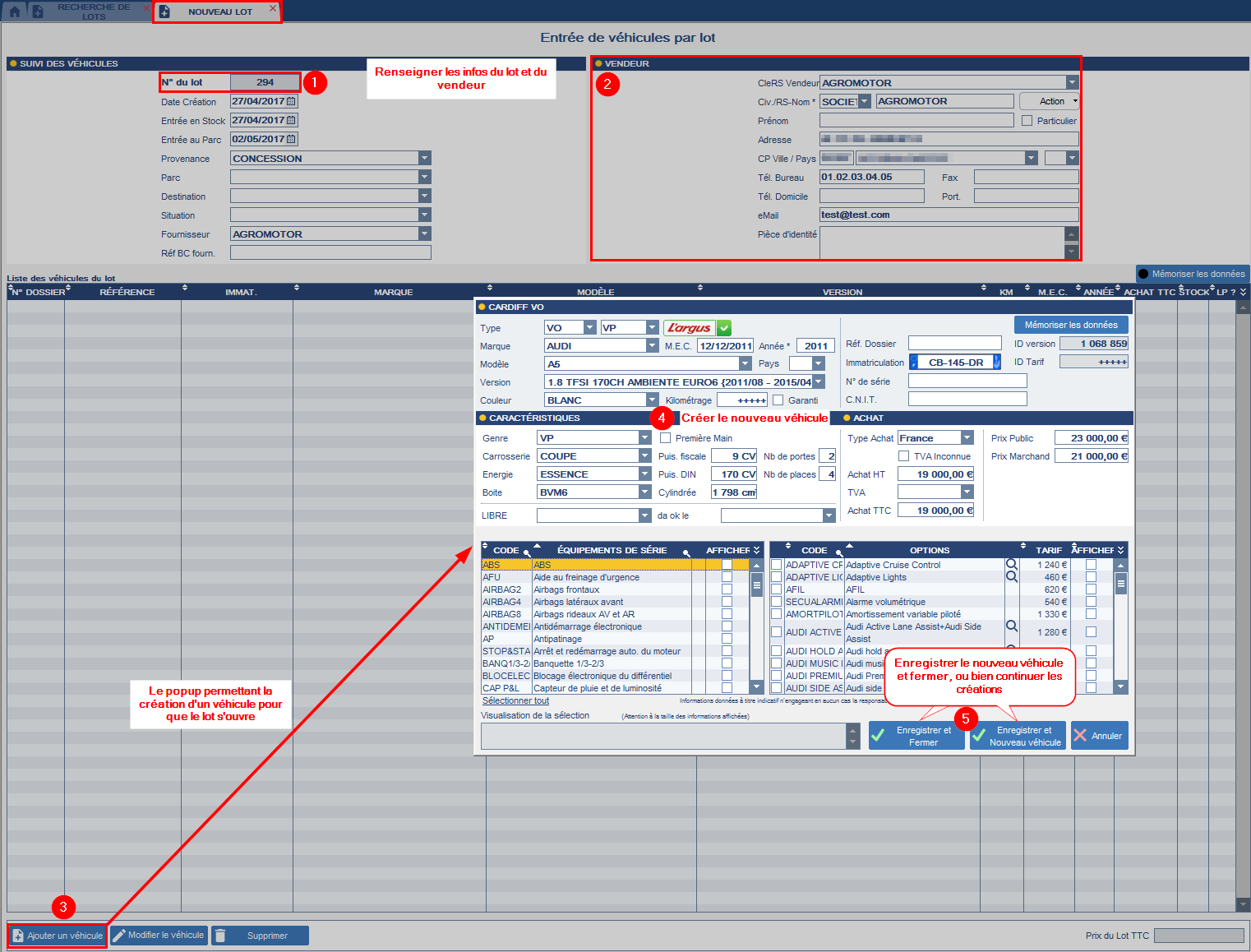Check Afficher box for ABS equipment
1251x952 pixels.
pos(727,565)
